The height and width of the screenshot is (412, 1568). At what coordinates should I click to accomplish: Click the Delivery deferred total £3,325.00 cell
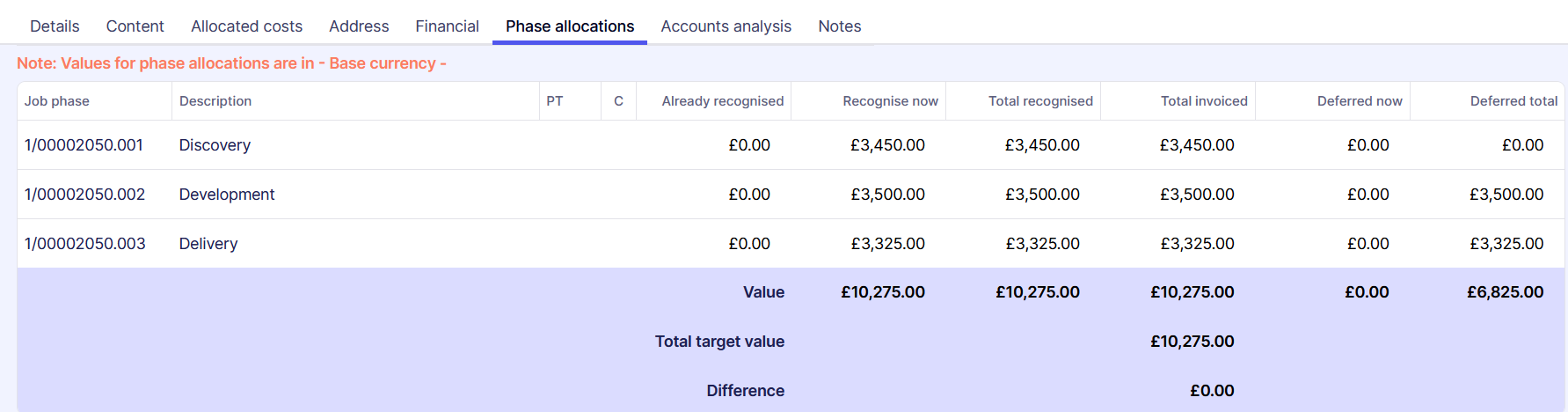[1506, 244]
